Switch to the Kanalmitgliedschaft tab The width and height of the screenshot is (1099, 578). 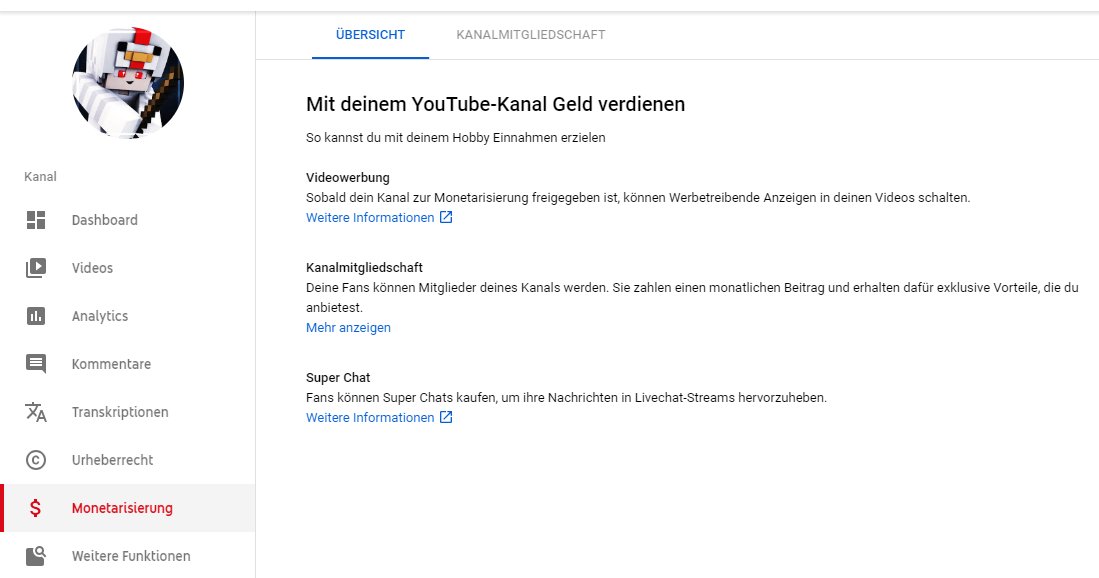point(531,35)
